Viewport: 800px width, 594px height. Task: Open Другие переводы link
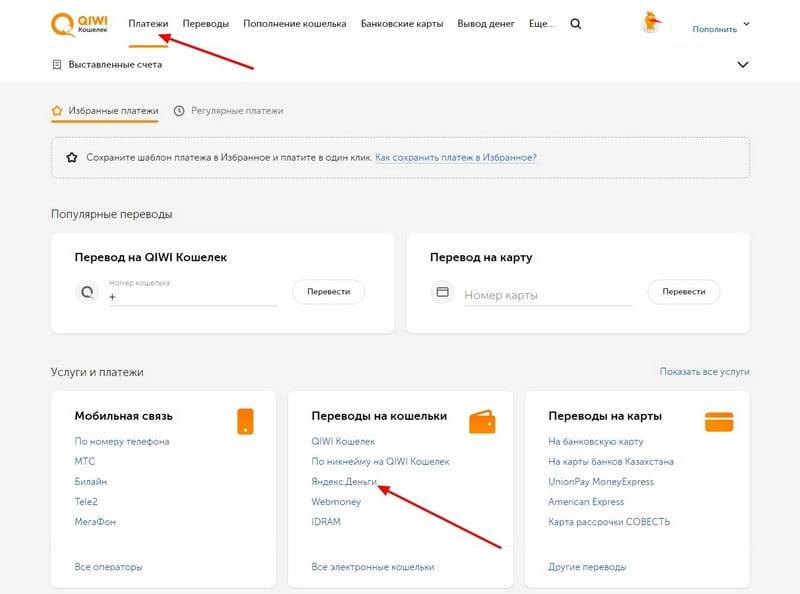(x=587, y=567)
